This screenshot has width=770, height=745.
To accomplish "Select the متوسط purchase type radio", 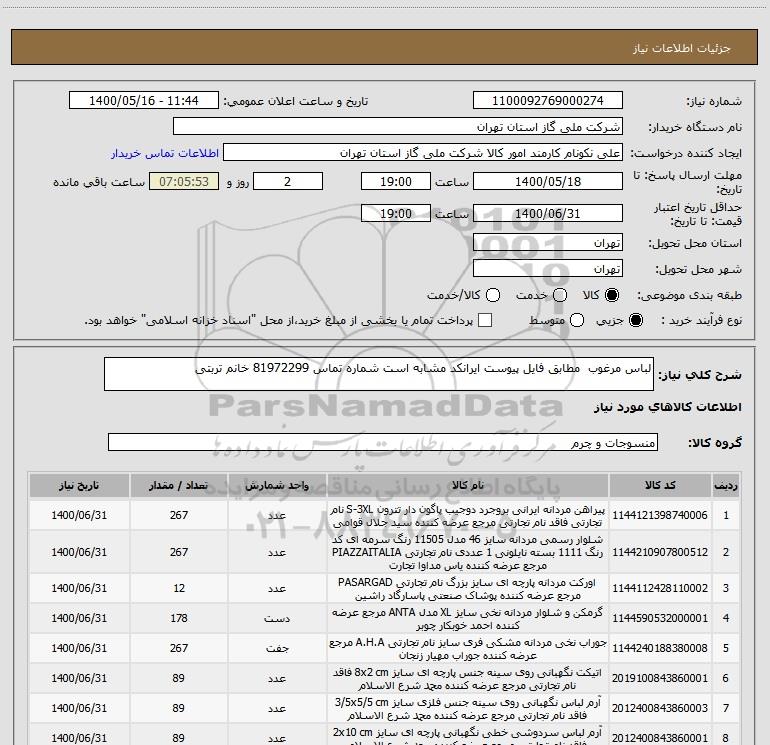I will [577, 320].
